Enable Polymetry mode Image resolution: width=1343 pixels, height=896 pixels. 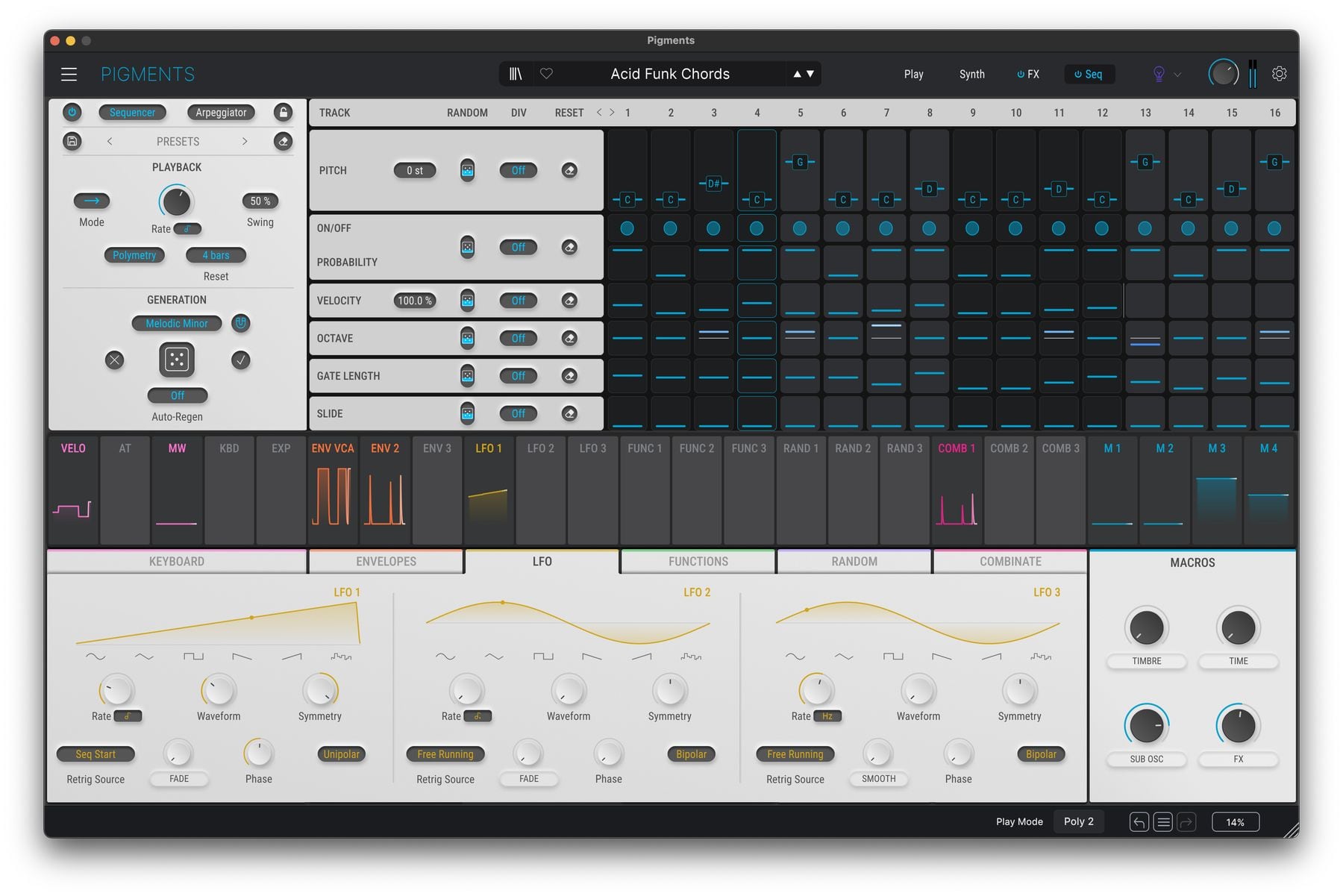(x=134, y=255)
